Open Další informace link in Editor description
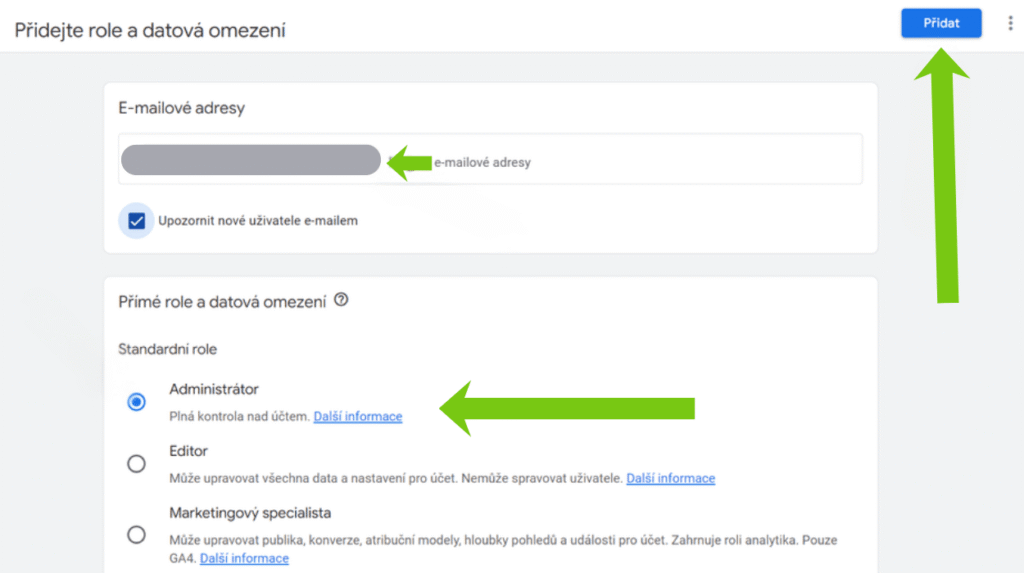This screenshot has width=1024, height=573. click(x=670, y=479)
